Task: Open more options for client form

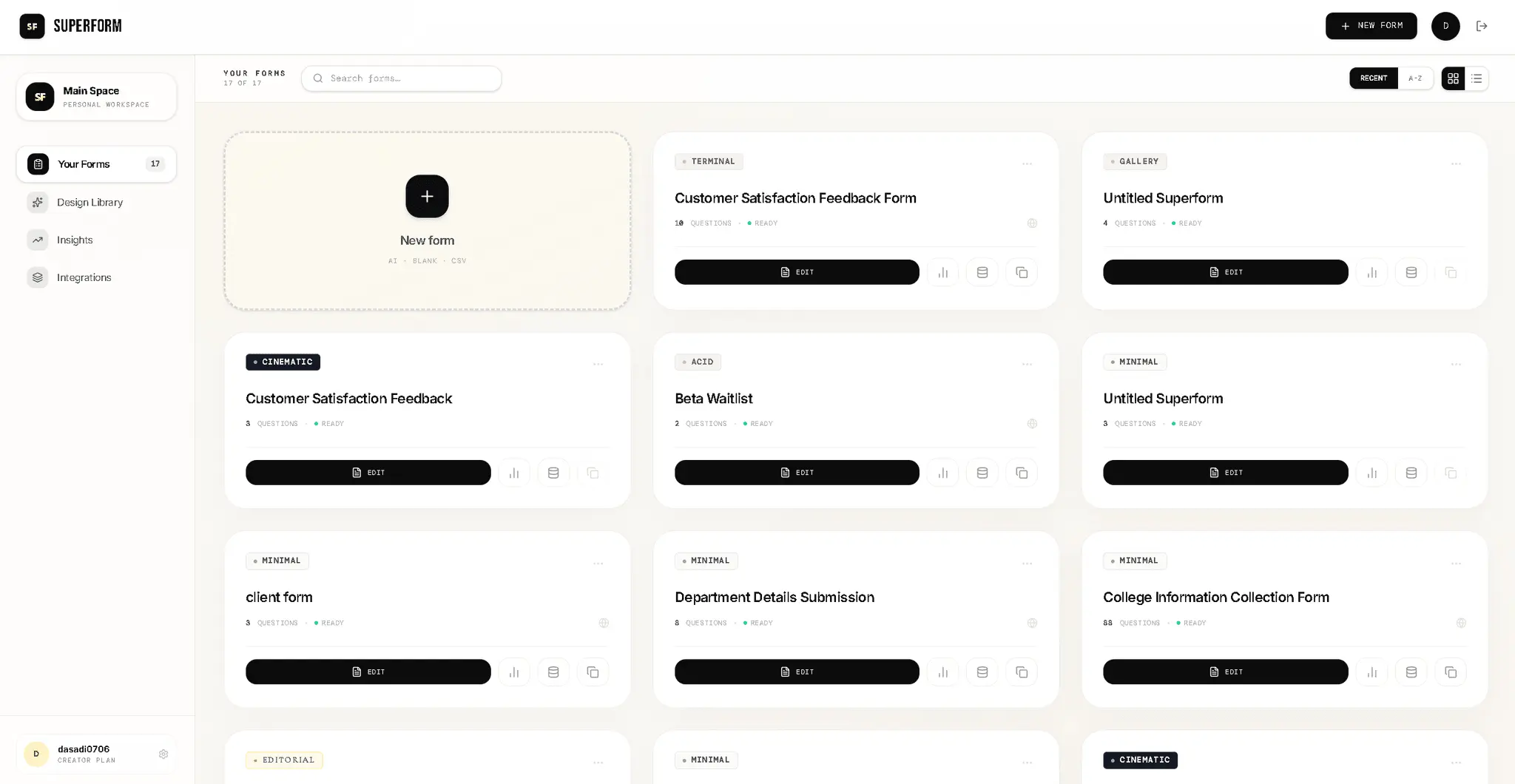Action: point(598,564)
